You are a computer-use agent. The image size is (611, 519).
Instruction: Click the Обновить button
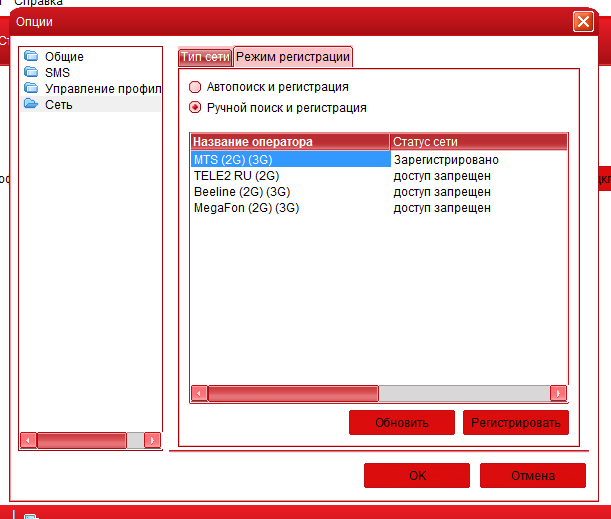(x=402, y=422)
